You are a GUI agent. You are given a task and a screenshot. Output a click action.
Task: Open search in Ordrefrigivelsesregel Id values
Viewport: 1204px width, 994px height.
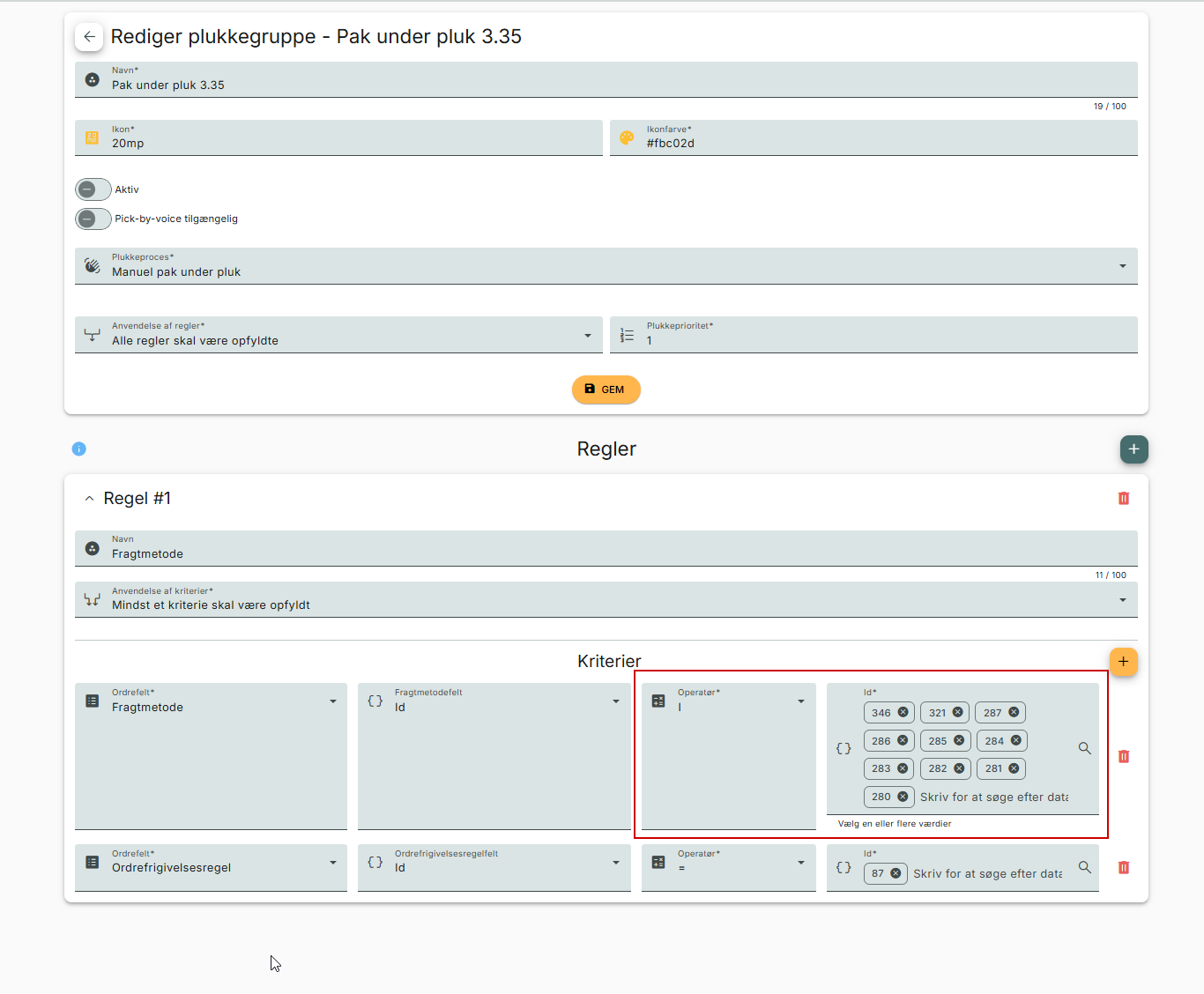pyautogui.click(x=1084, y=867)
